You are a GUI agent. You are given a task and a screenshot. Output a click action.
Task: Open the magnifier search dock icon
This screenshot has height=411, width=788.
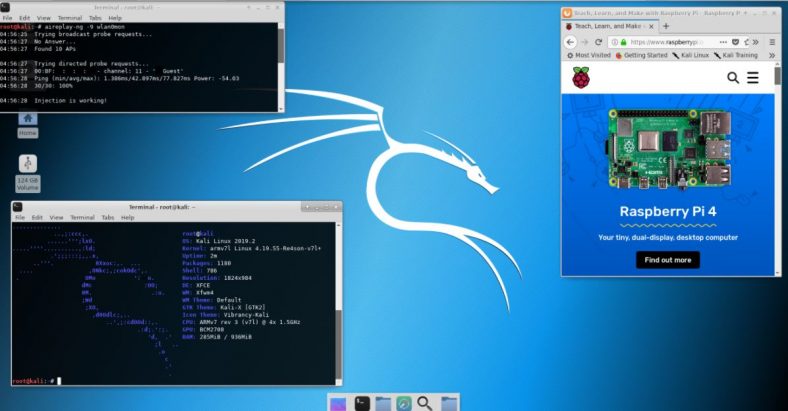tap(425, 403)
